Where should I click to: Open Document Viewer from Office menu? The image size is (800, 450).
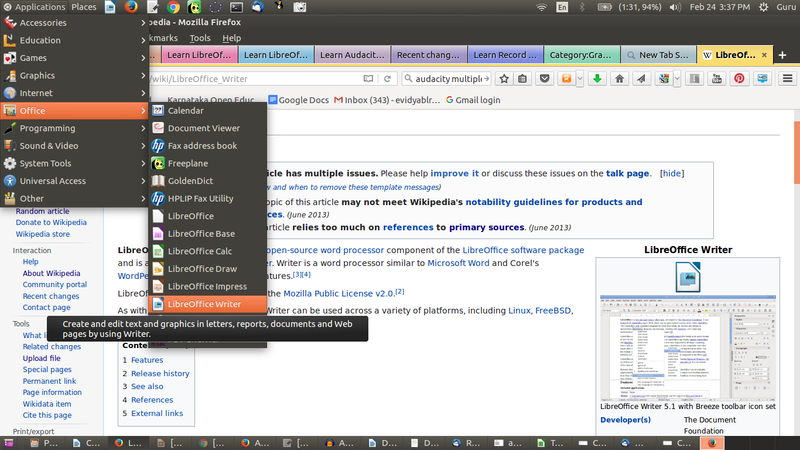pos(208,128)
